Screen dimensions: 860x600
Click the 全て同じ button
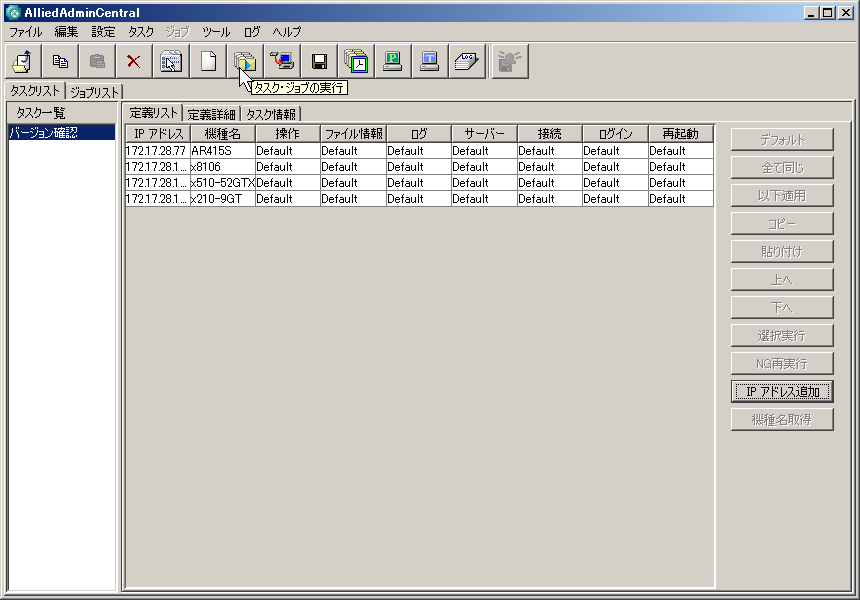(782, 168)
